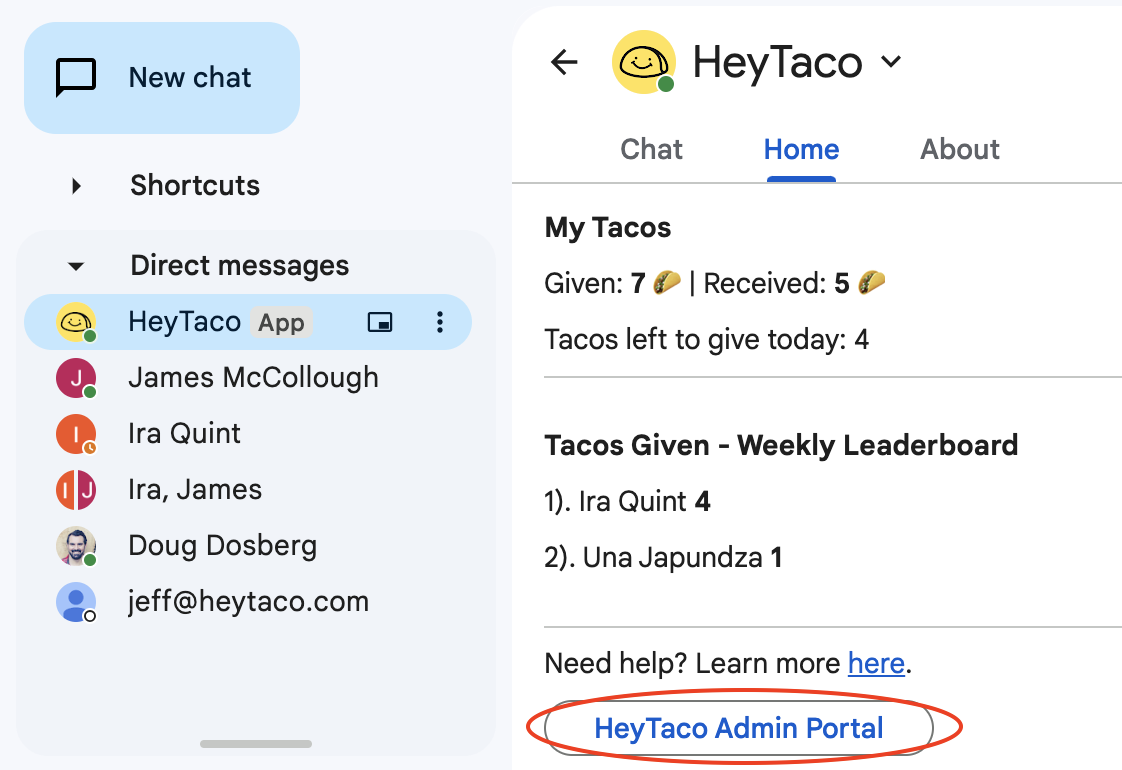Click the Given: 7 tacos text
The height and width of the screenshot is (770, 1122).
pos(613,283)
